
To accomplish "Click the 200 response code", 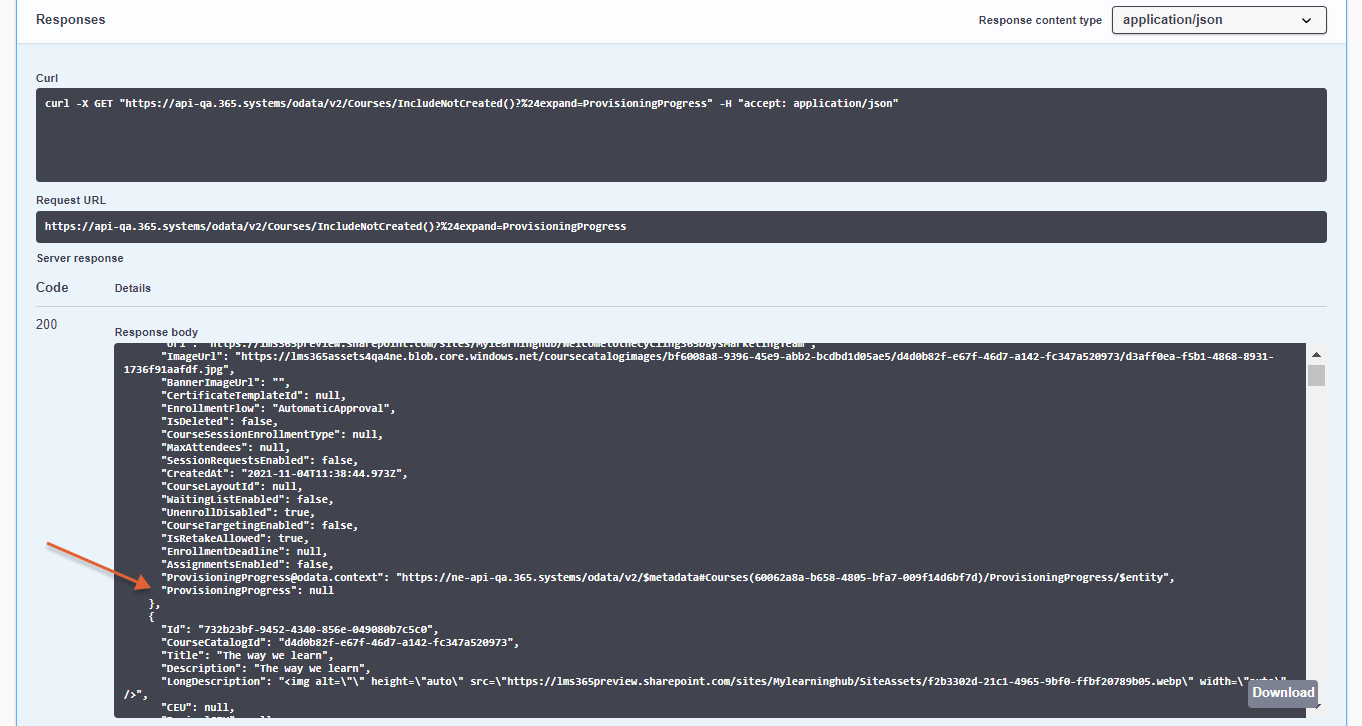I will point(47,324).
